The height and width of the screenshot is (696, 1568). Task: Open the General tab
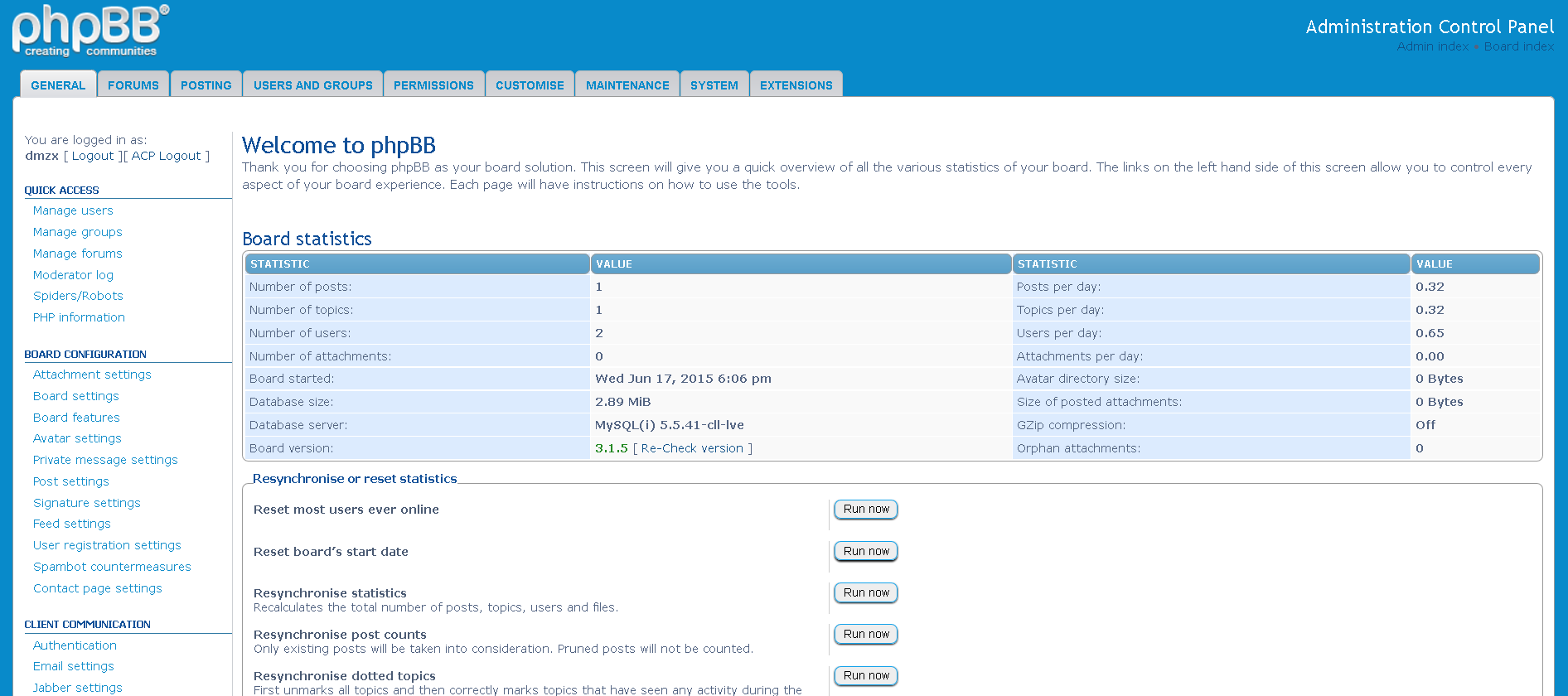[x=58, y=85]
